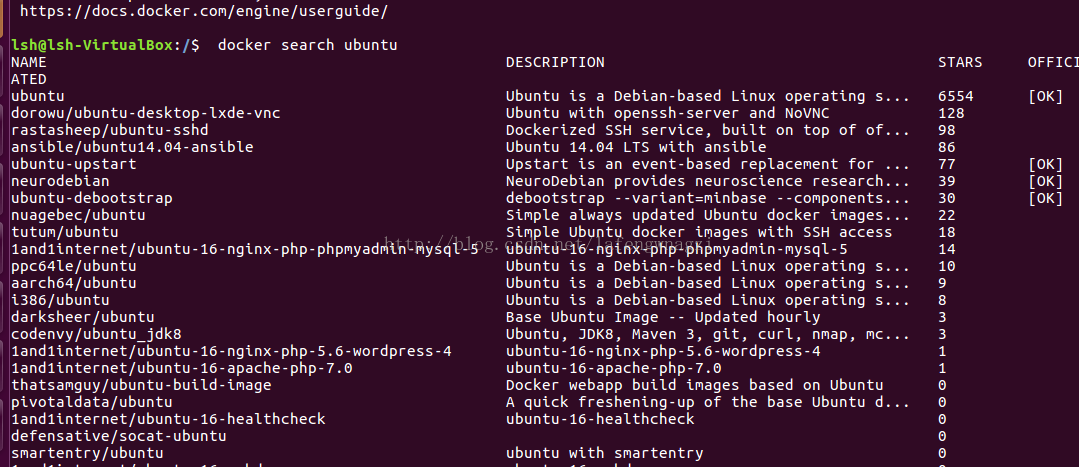Click 'darksheer/ubuntu' image name

pyautogui.click(x=83, y=317)
